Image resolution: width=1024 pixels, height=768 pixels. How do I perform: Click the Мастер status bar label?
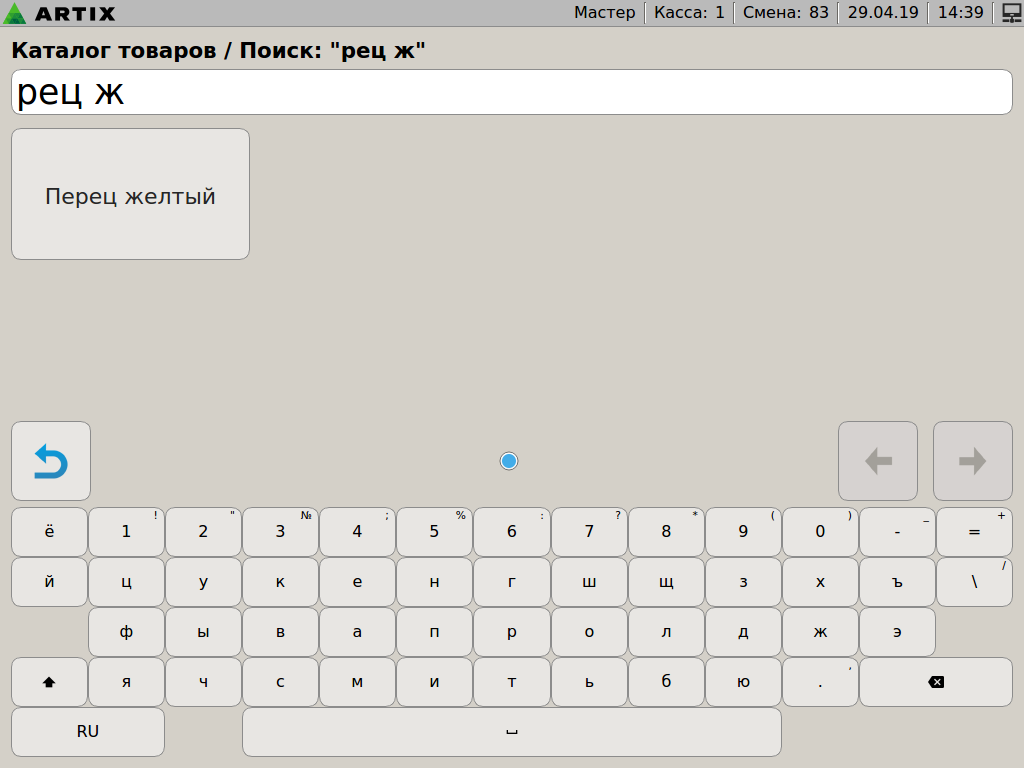(x=604, y=13)
